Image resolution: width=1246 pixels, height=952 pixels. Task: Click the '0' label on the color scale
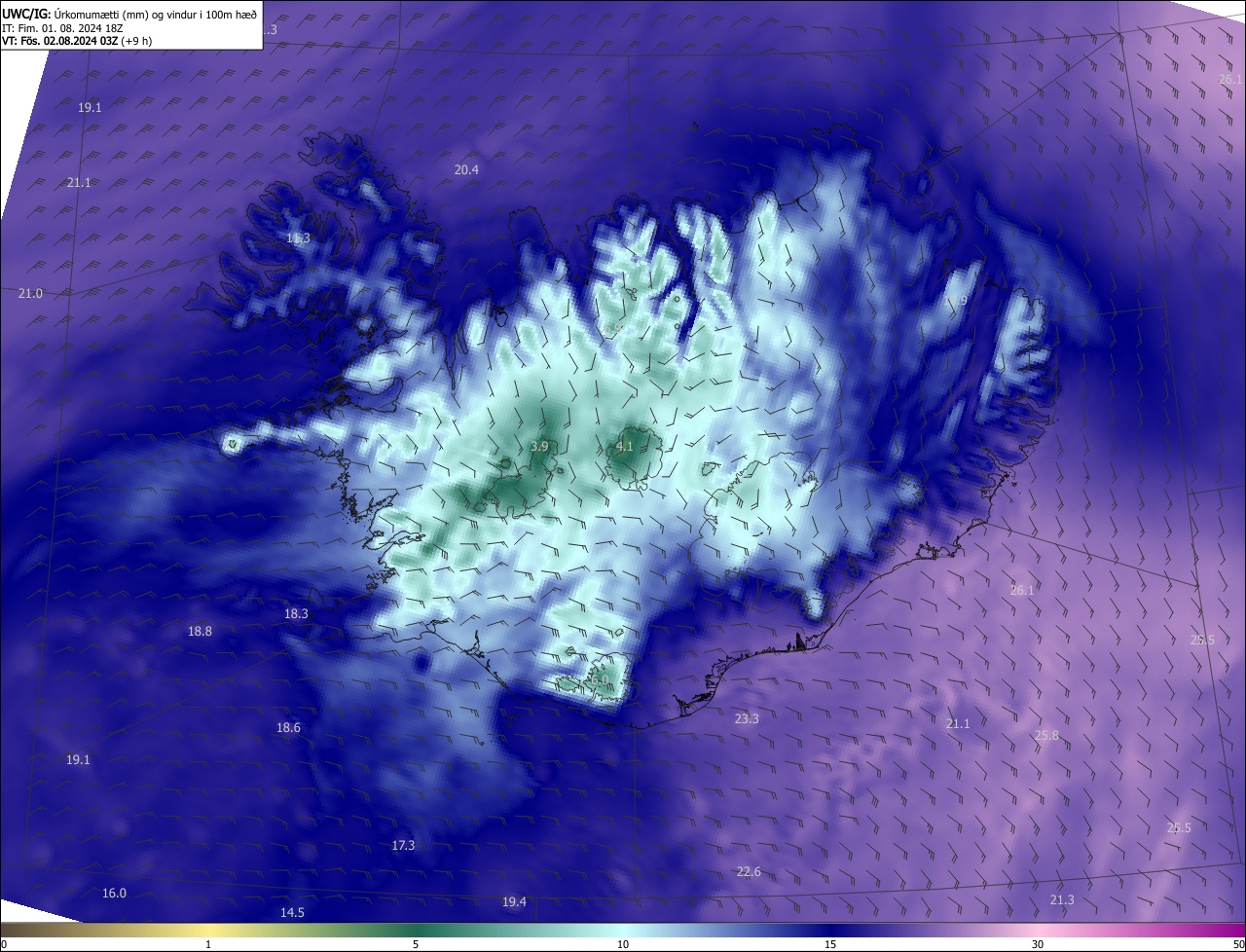point(4,944)
